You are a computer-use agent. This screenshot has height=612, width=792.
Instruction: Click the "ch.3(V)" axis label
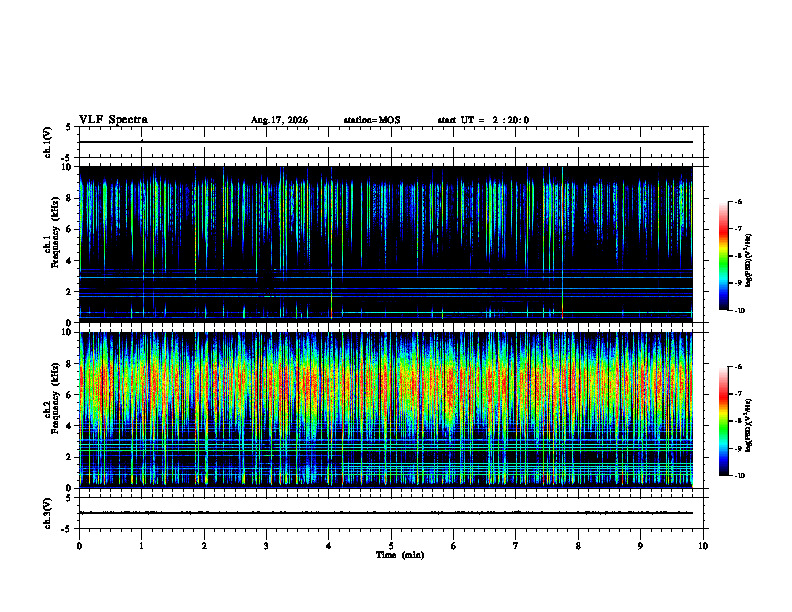(48, 513)
